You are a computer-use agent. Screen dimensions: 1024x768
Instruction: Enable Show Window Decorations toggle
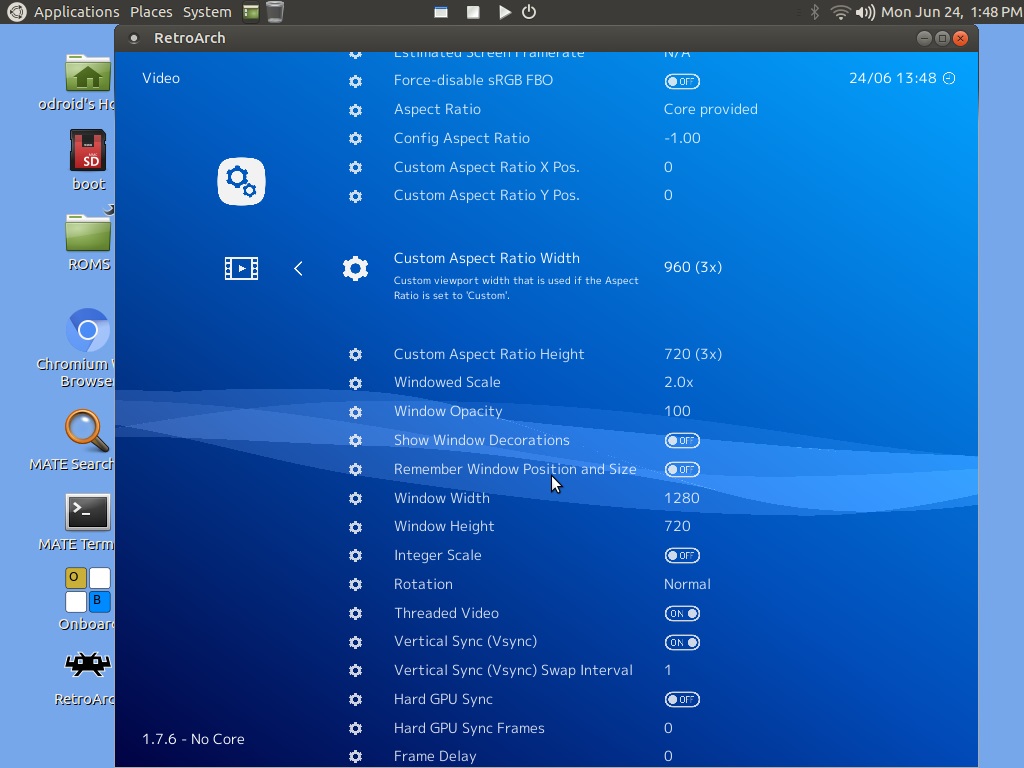click(682, 441)
